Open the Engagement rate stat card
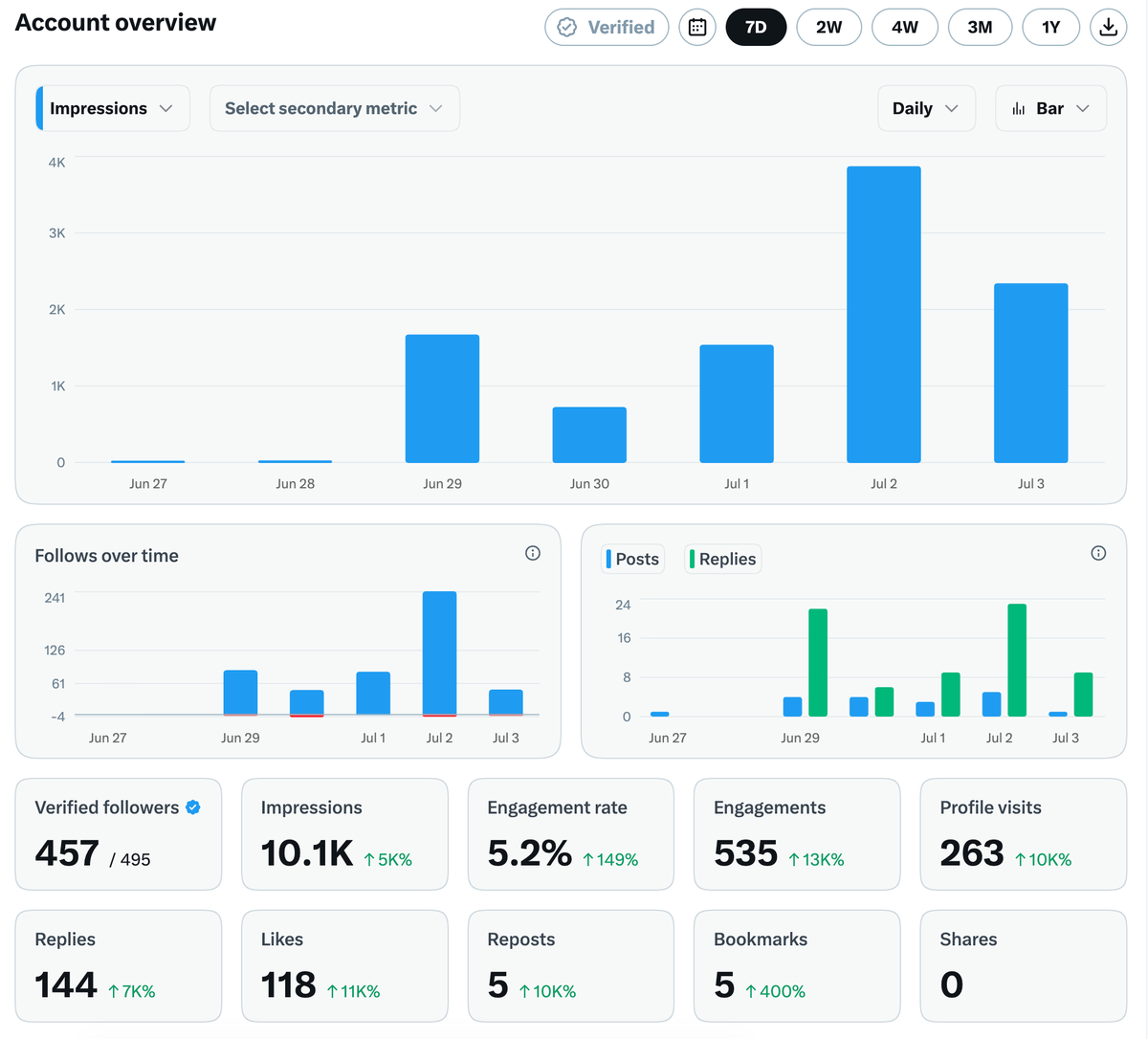 (x=571, y=834)
